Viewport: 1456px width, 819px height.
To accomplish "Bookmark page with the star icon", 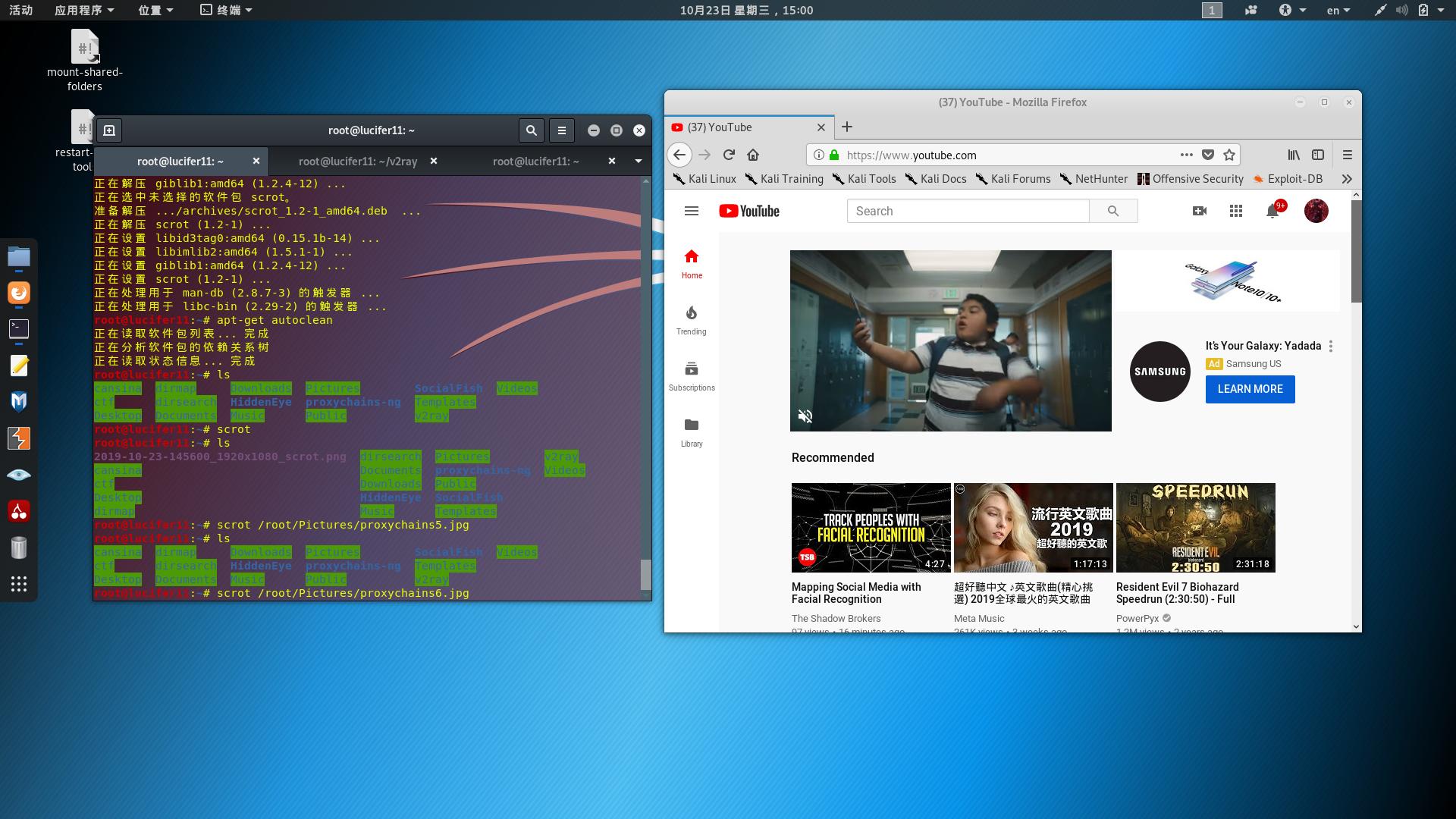I will (1229, 155).
